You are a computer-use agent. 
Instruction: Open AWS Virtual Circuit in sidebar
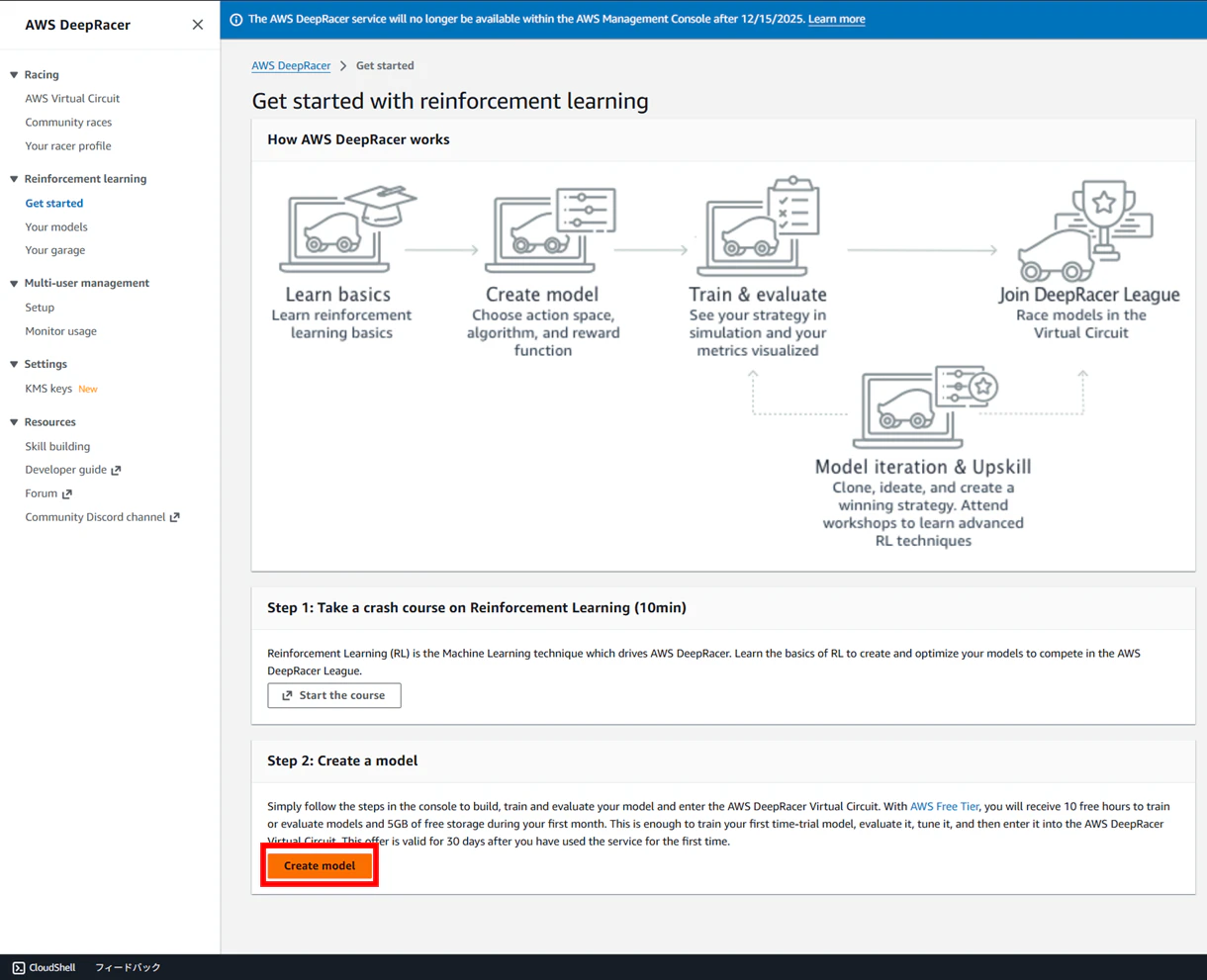click(72, 99)
